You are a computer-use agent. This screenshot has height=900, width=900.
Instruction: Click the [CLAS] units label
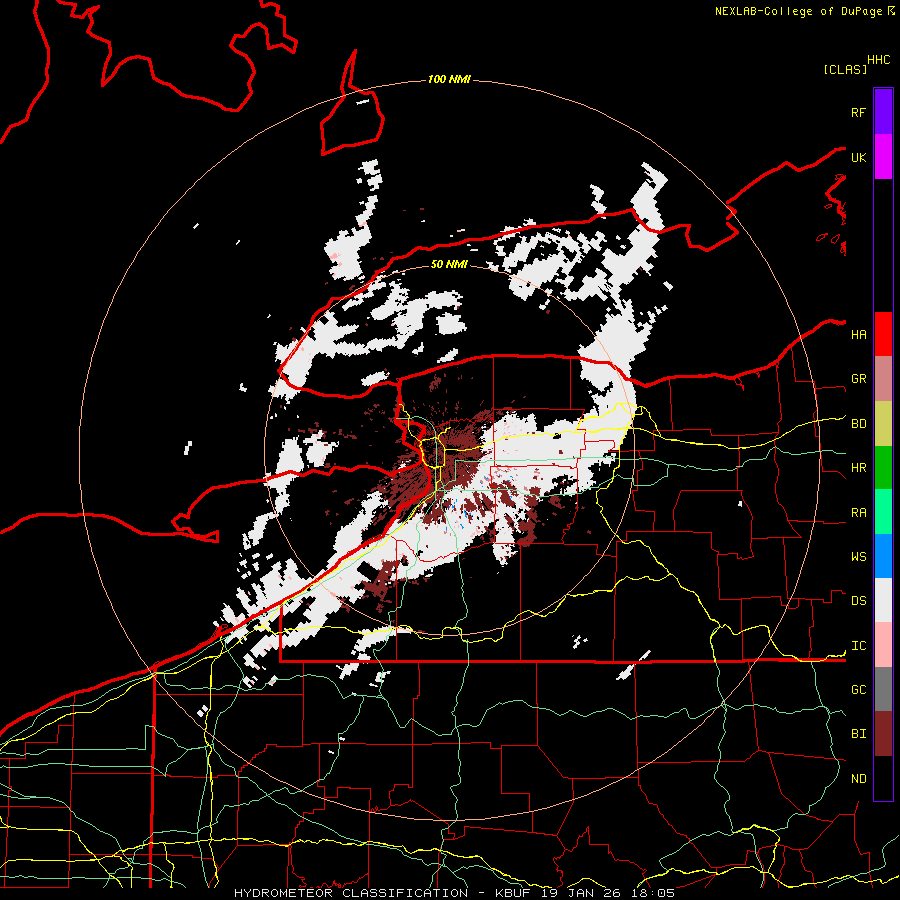pyautogui.click(x=845, y=69)
